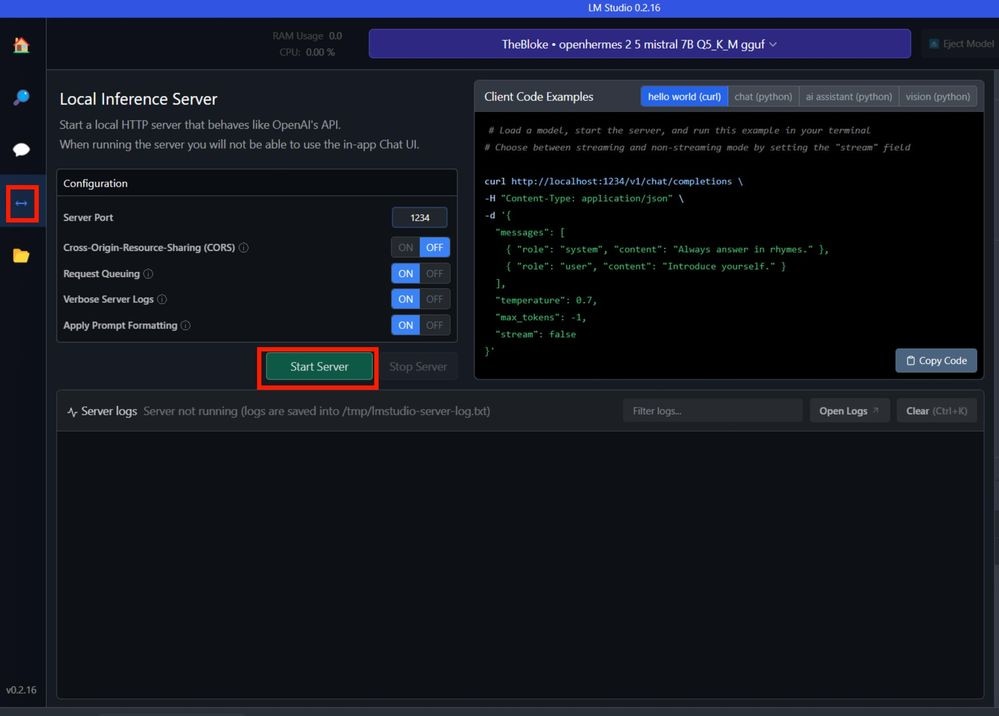Viewport: 999px width, 716px height.
Task: Click the Eject Model button
Action: pos(961,44)
